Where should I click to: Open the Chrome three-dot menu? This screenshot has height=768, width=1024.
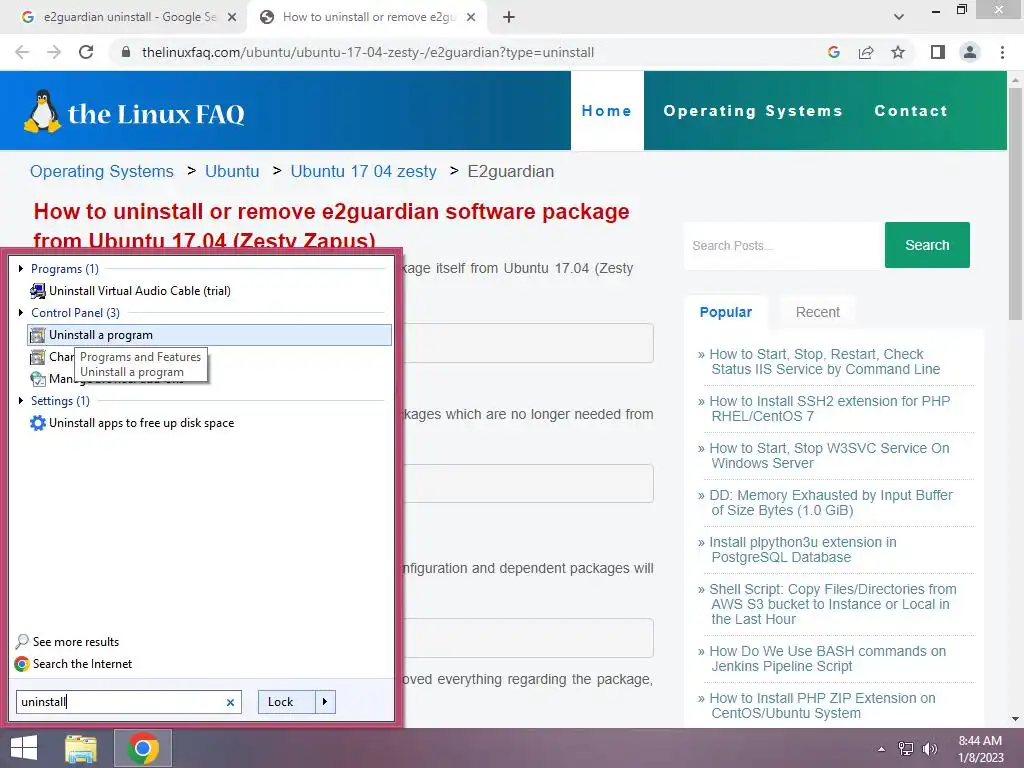pos(1002,52)
